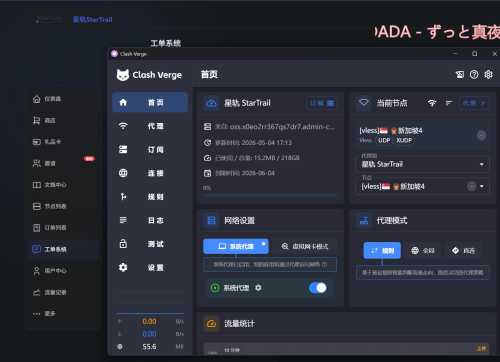This screenshot has height=362, width=500.
Task: Click the delay badge inside 节点 dropdown field
Action: coord(471,186)
